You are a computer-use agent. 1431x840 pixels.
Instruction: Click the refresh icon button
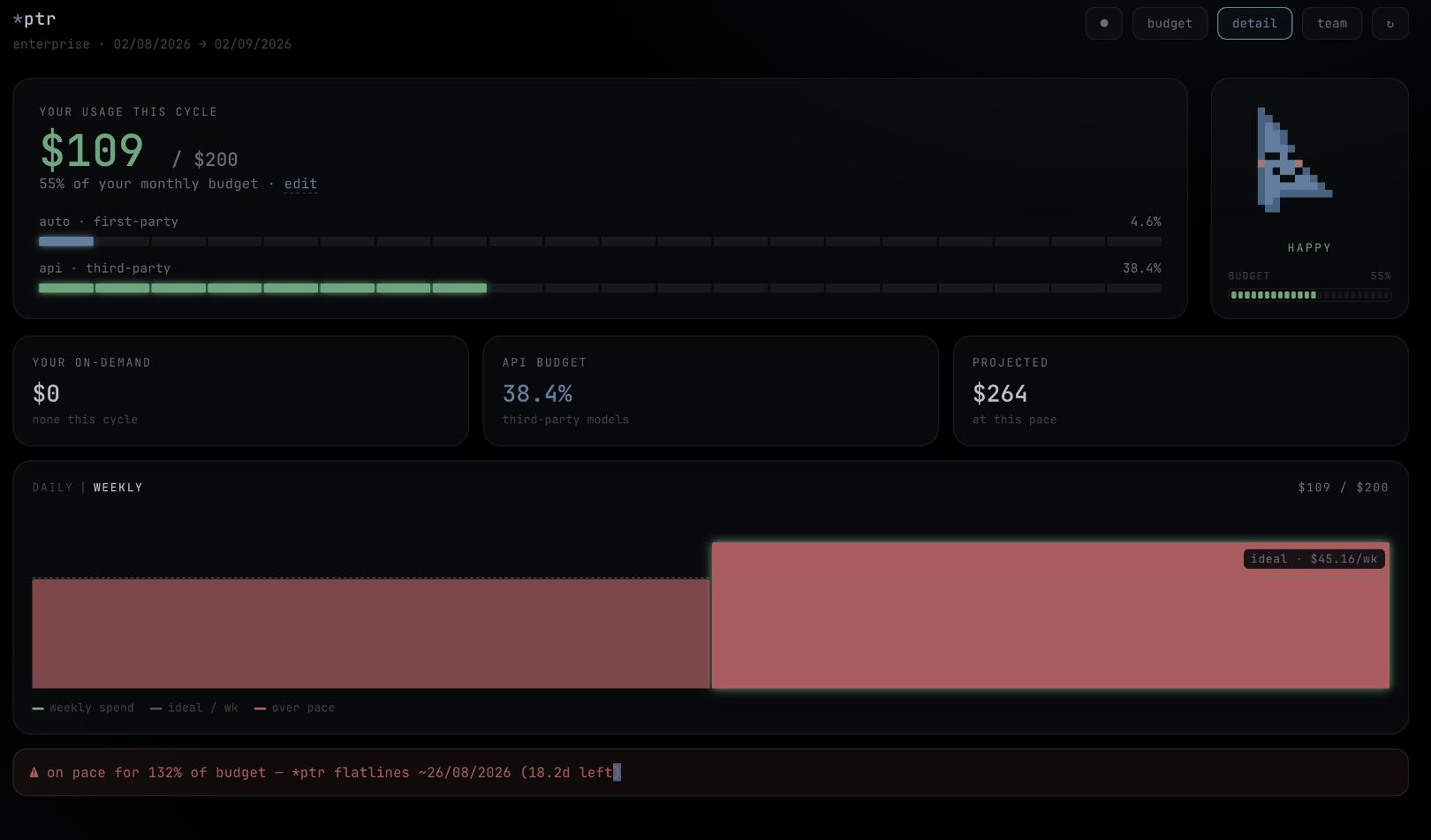click(x=1389, y=24)
